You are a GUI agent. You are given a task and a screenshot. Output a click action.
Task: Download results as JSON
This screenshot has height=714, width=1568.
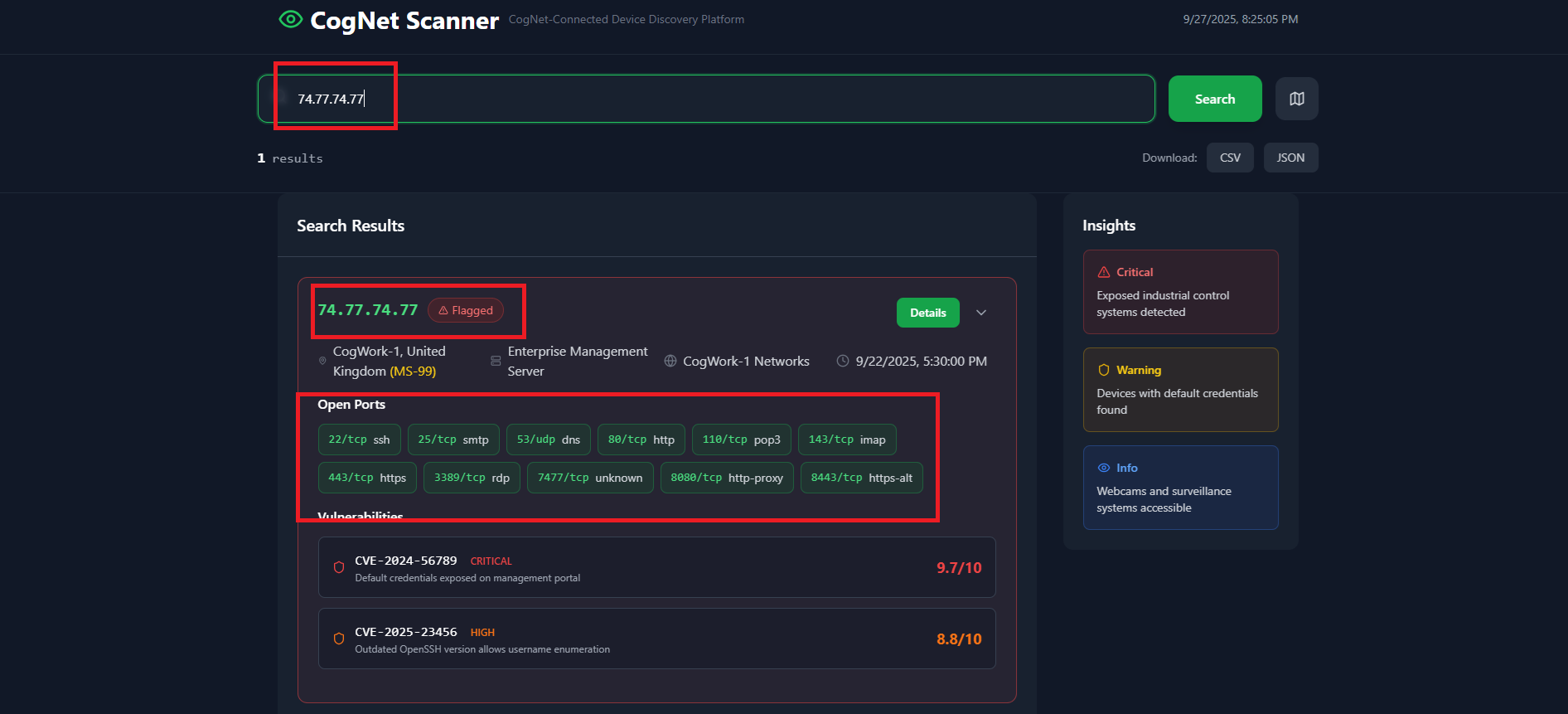coord(1290,158)
